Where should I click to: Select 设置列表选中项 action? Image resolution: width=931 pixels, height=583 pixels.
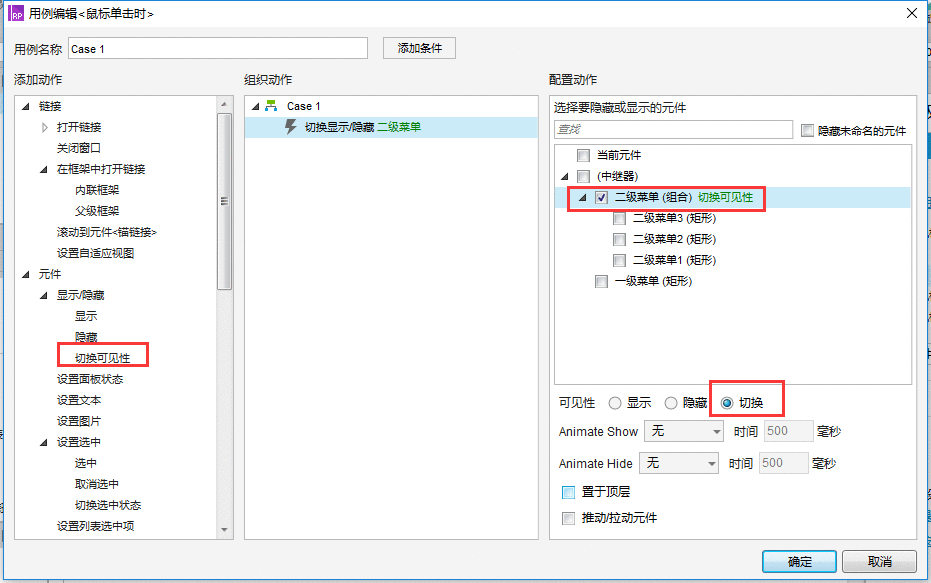point(96,526)
